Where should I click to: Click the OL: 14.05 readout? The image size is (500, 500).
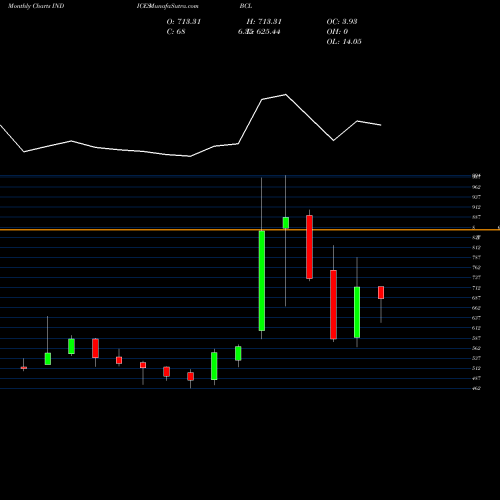pos(344,41)
